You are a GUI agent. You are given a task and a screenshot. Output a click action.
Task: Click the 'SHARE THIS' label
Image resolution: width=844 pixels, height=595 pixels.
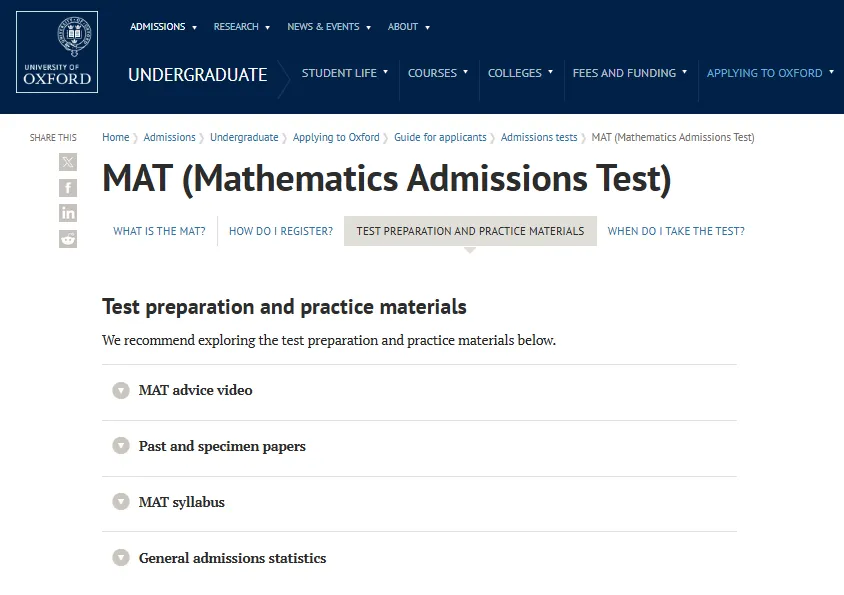[x=53, y=137]
